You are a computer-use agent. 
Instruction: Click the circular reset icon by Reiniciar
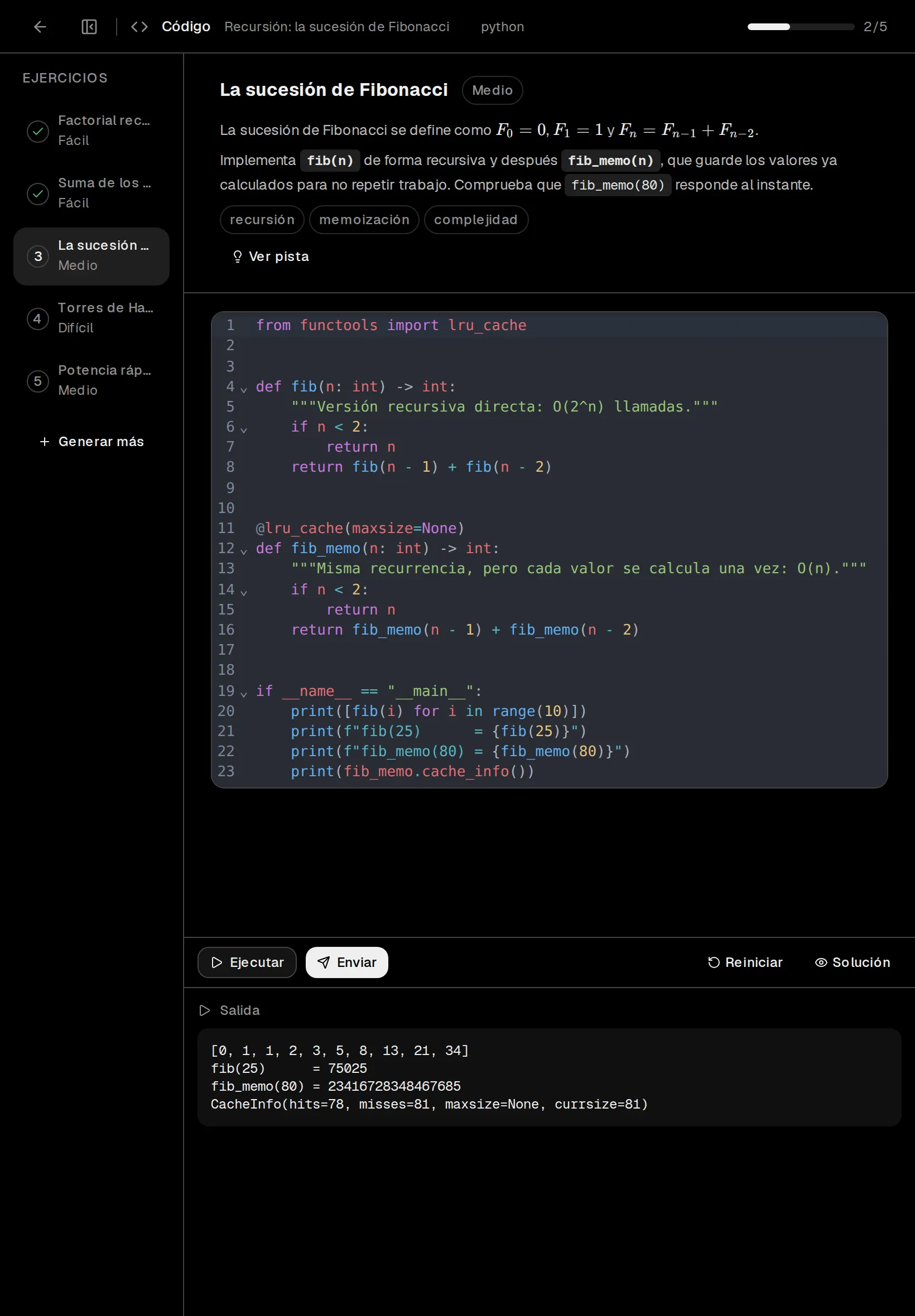(714, 962)
